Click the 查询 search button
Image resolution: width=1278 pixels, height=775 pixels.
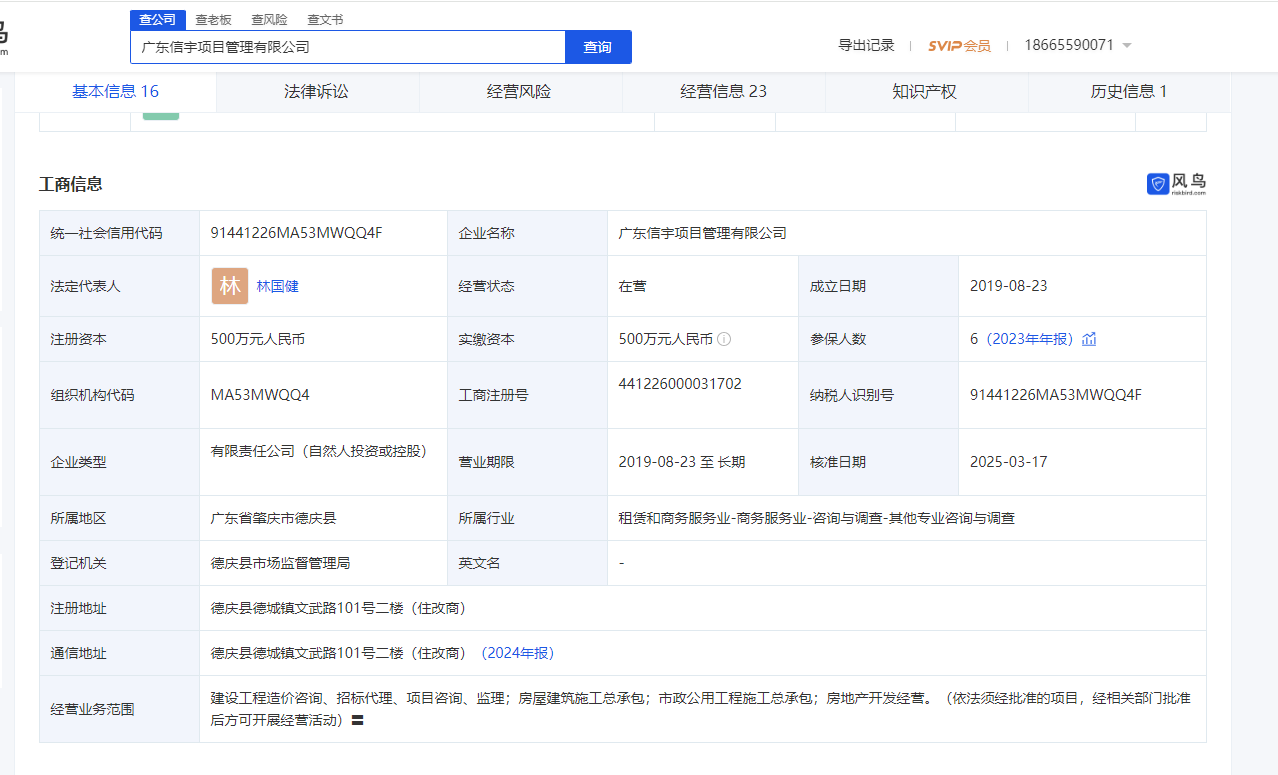pyautogui.click(x=597, y=47)
